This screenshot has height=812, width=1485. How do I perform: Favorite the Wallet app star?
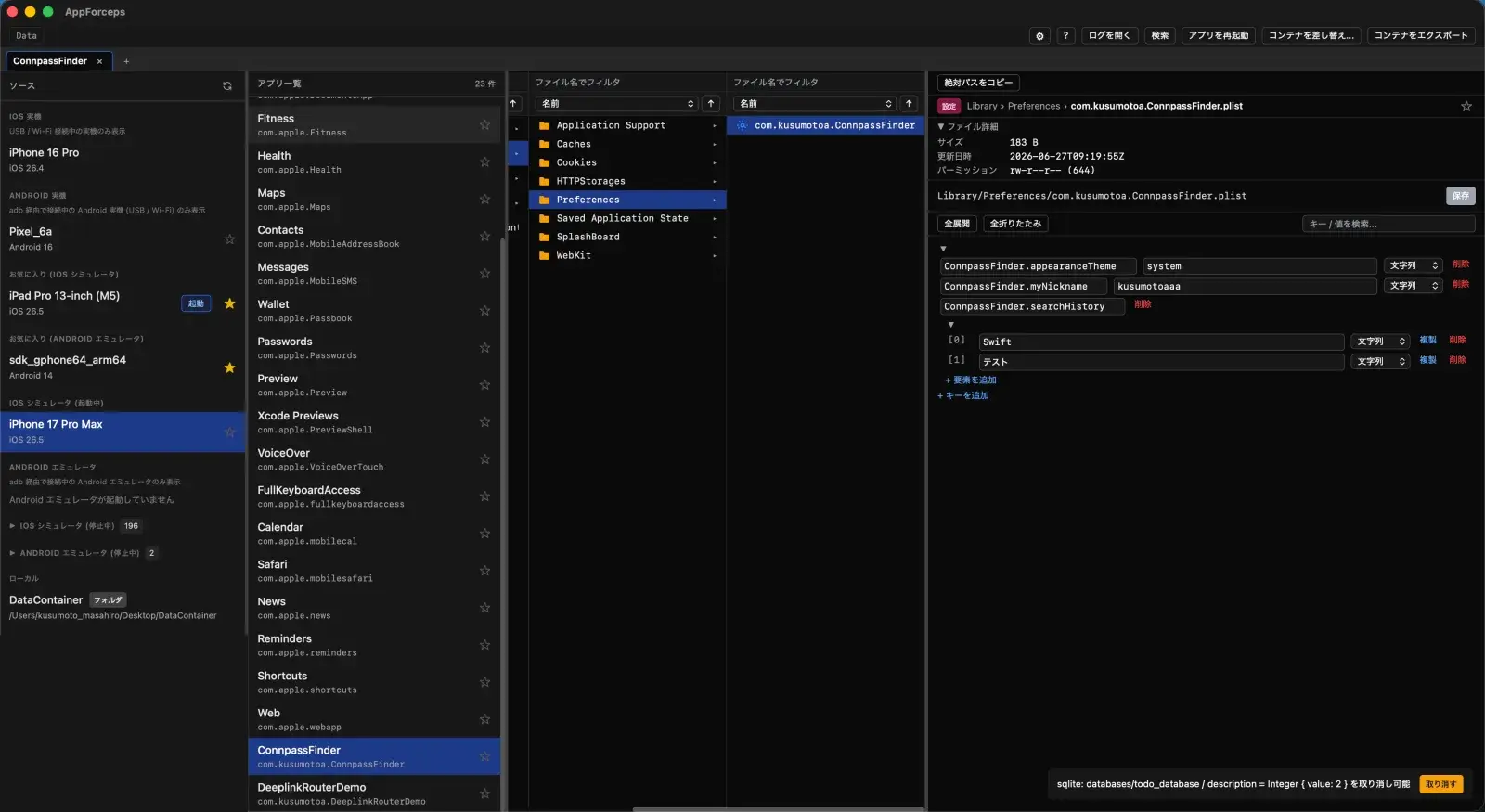(484, 310)
